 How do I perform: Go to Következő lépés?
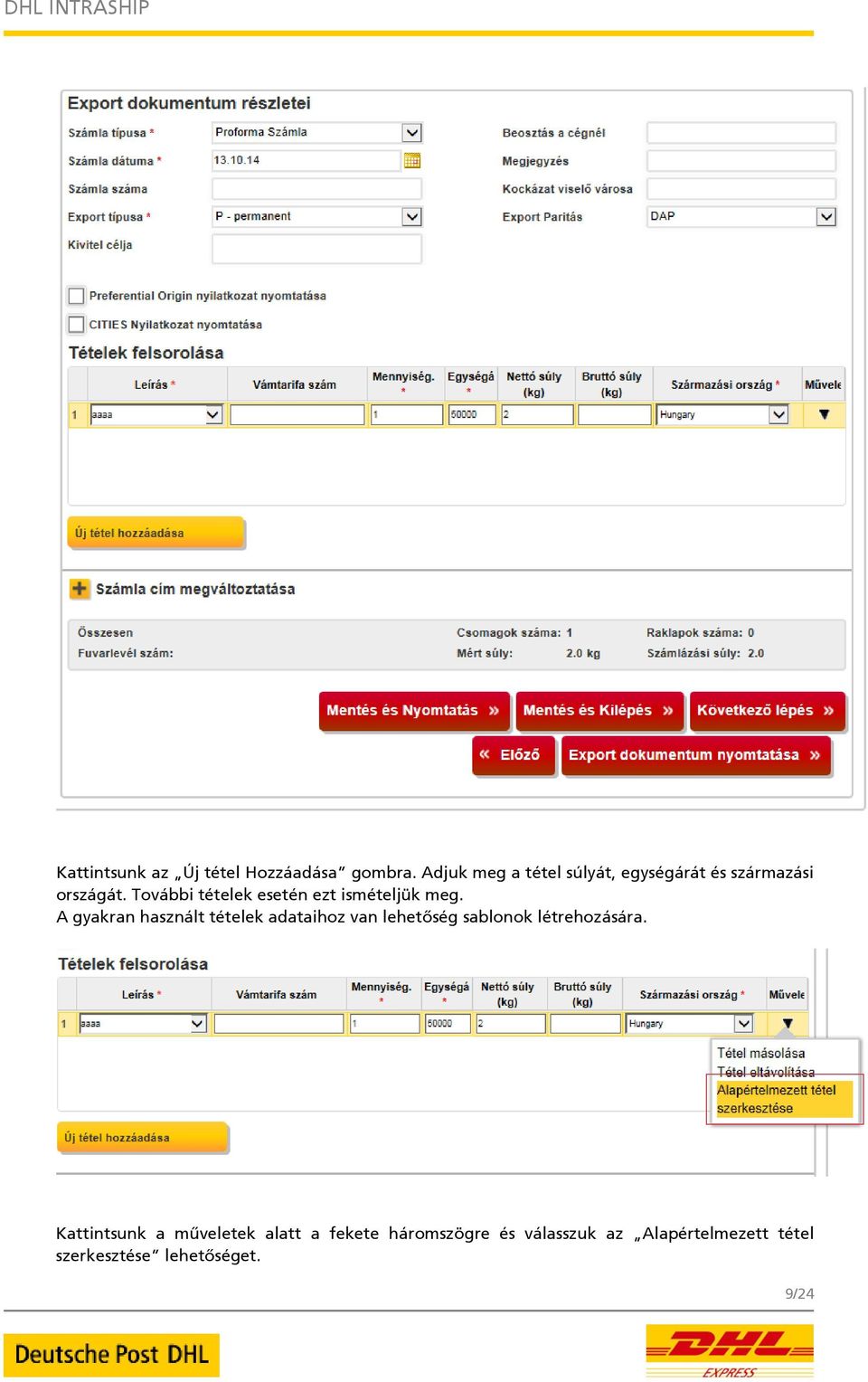coord(767,711)
